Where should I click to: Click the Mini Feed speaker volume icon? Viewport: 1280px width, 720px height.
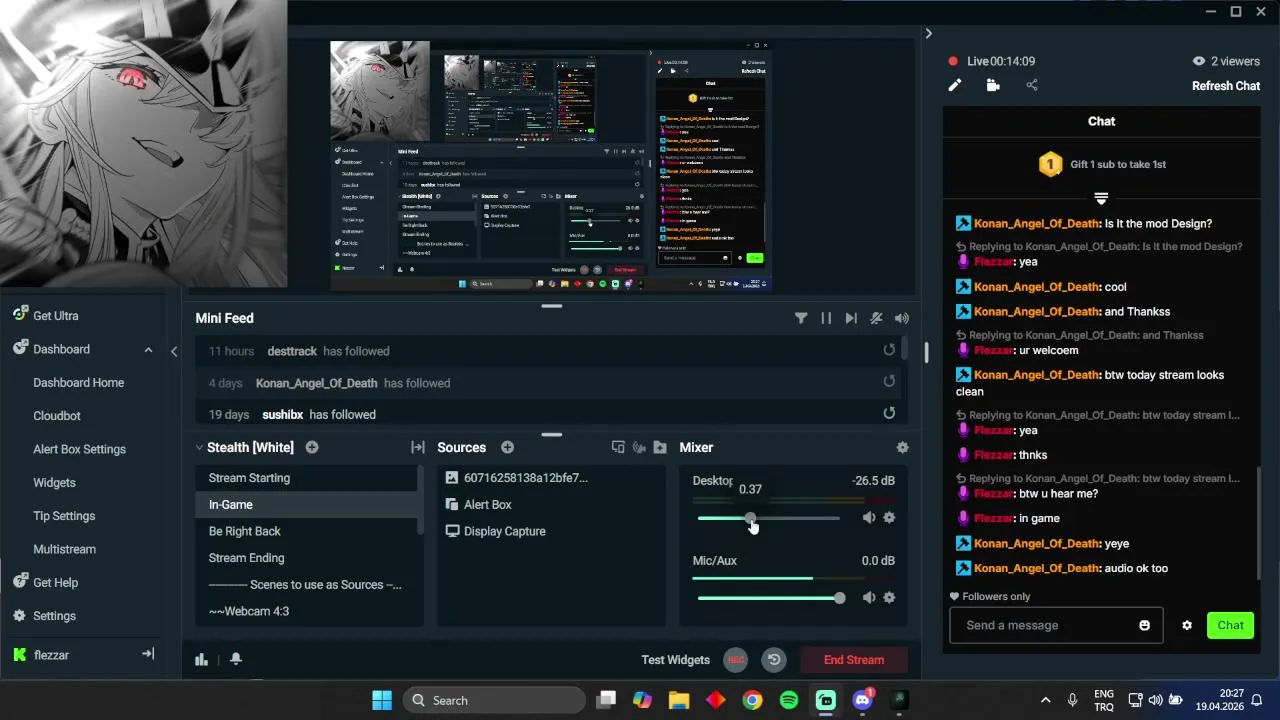[902, 318]
